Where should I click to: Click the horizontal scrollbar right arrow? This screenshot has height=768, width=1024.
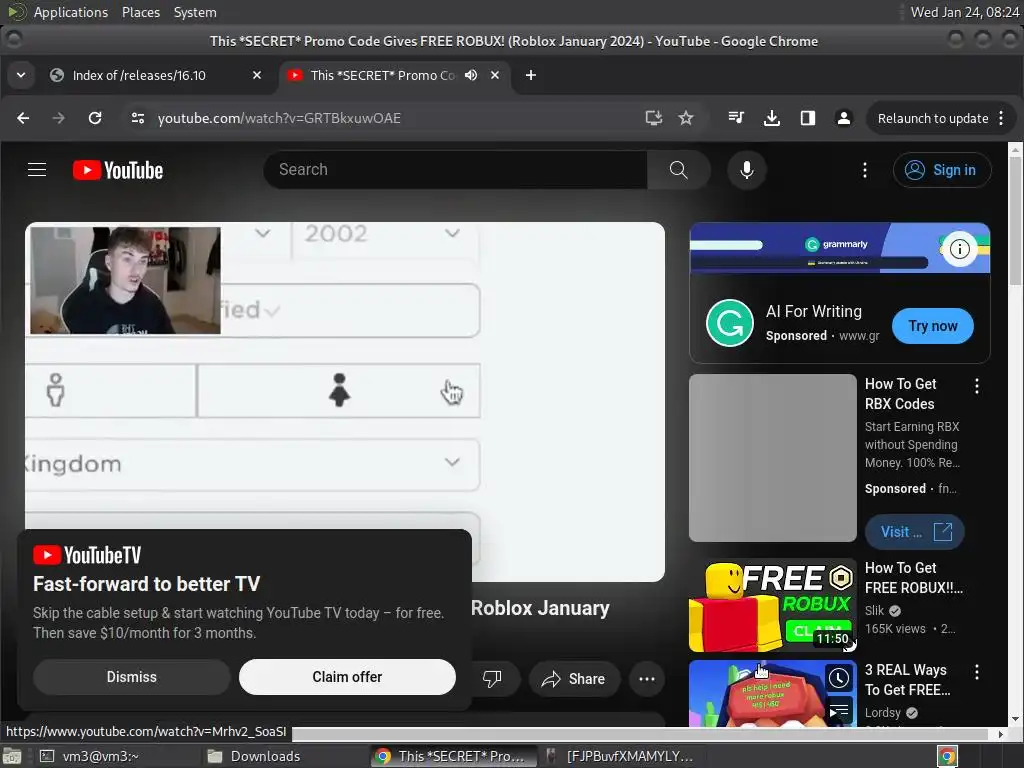pyautogui.click(x=1001, y=734)
